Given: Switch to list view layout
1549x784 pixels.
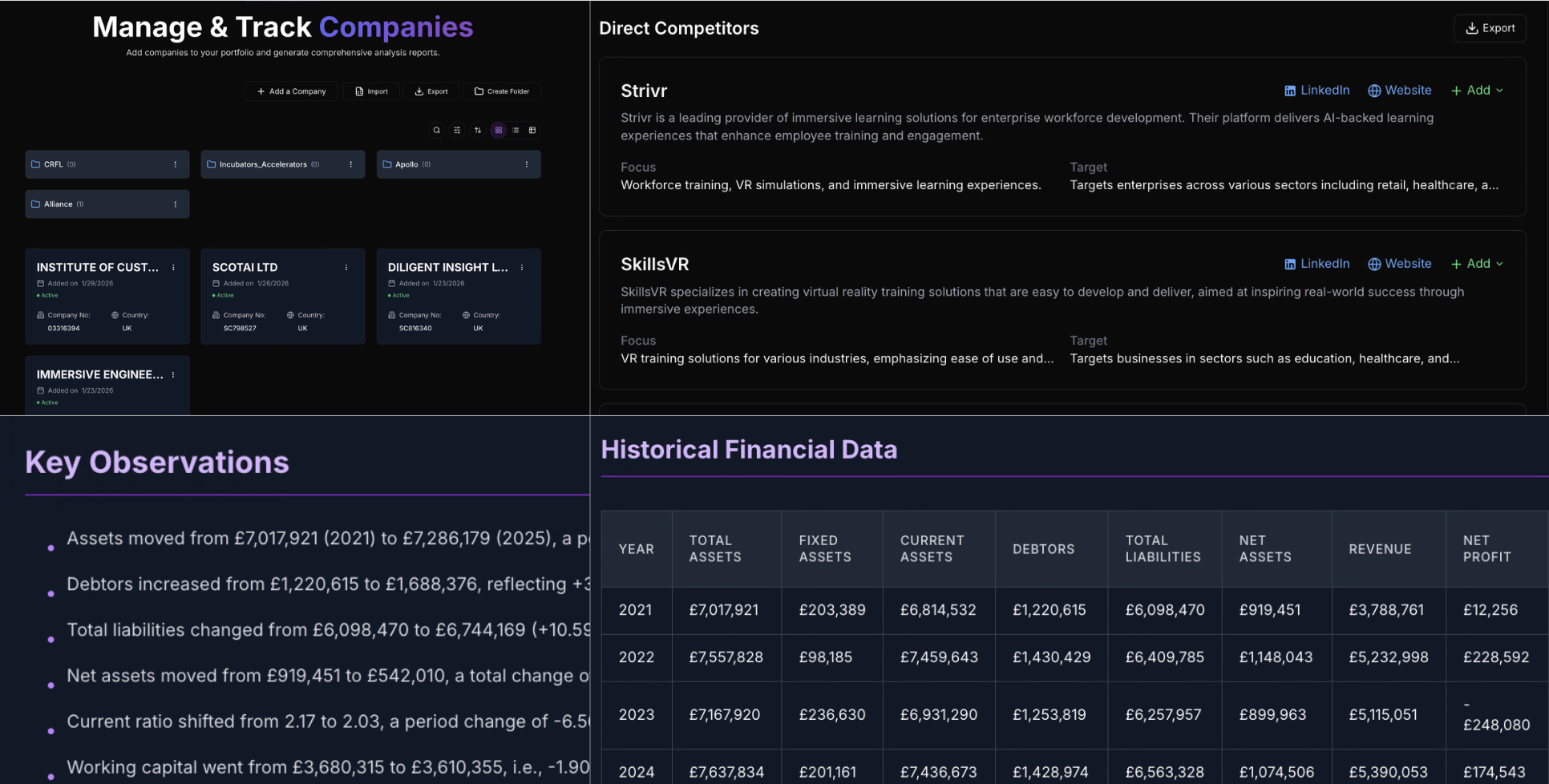Looking at the screenshot, I should pos(516,130).
